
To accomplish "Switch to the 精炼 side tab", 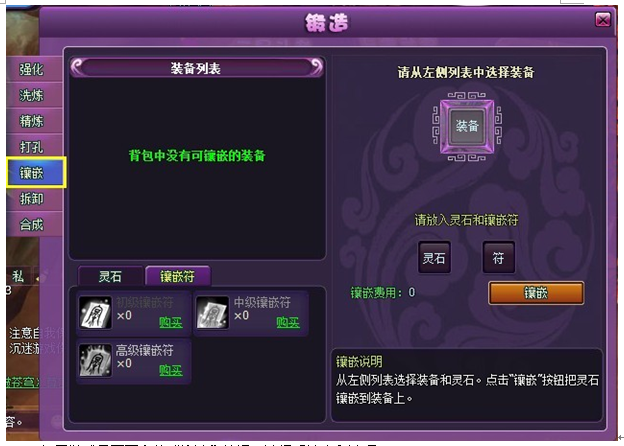I will click(35, 121).
